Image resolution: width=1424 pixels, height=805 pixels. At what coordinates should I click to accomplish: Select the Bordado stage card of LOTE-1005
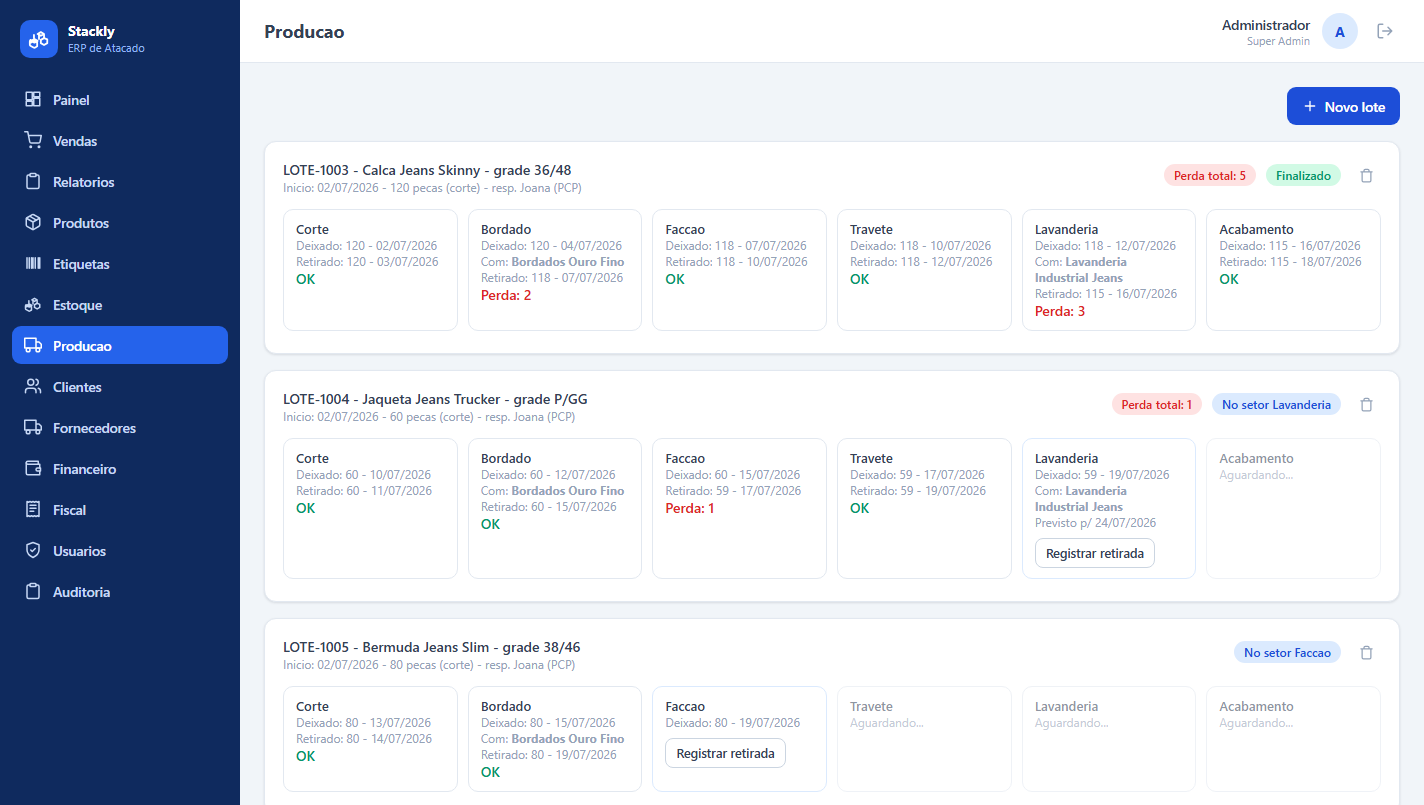pos(555,739)
